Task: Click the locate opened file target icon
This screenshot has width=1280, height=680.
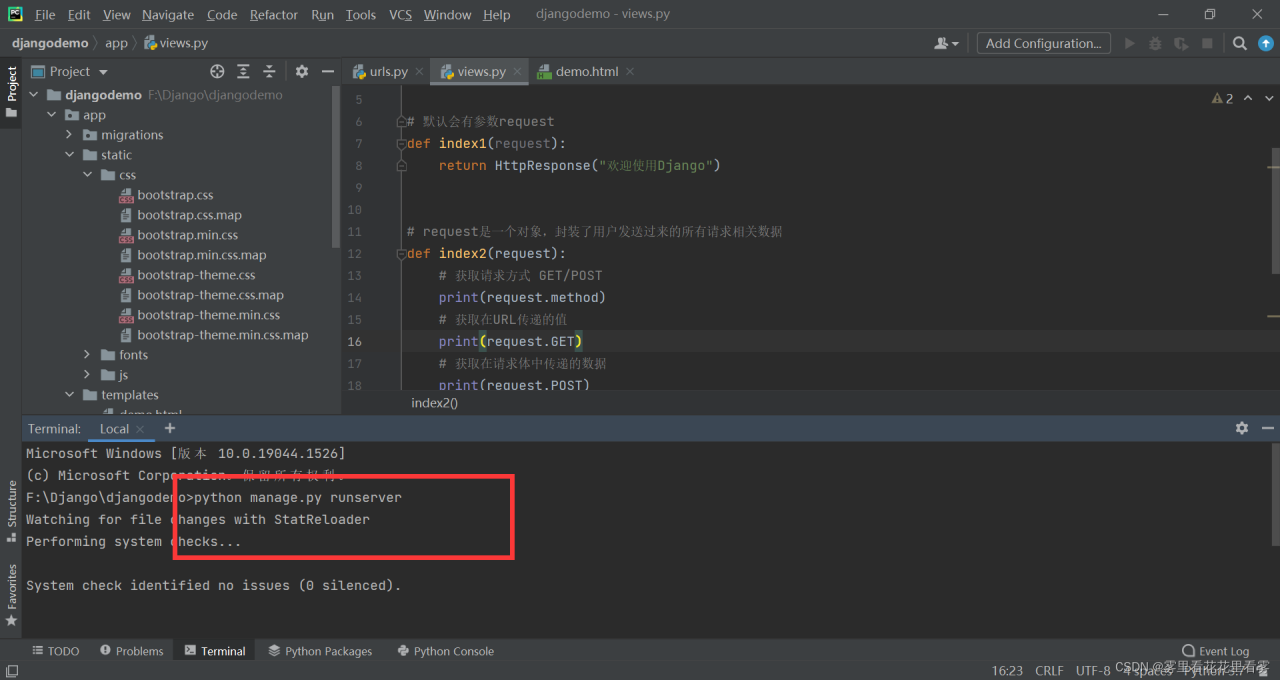Action: pyautogui.click(x=217, y=71)
